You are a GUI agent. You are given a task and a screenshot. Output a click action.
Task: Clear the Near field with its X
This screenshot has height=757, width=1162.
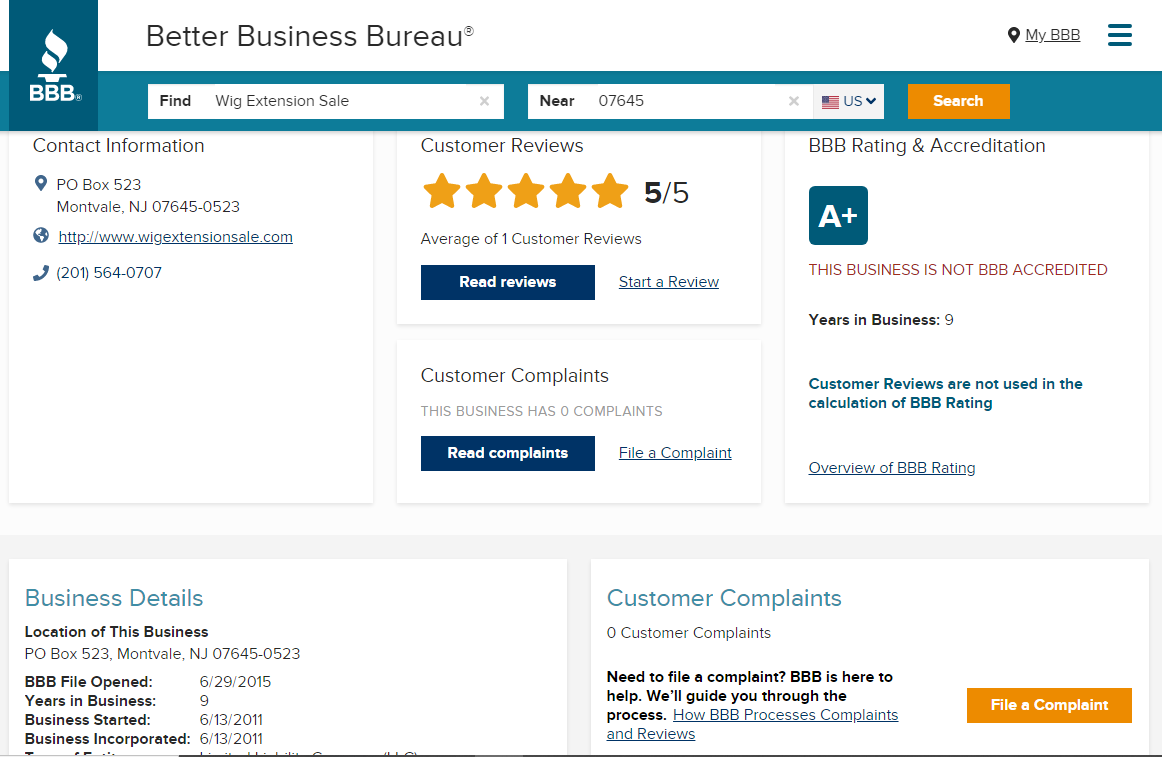794,101
